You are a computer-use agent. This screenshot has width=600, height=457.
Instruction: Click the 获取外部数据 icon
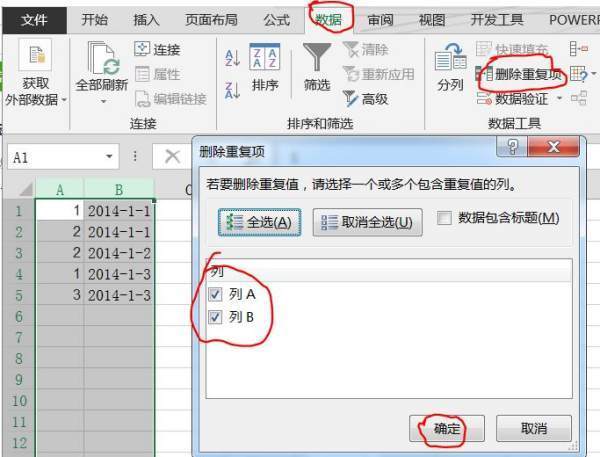point(36,55)
